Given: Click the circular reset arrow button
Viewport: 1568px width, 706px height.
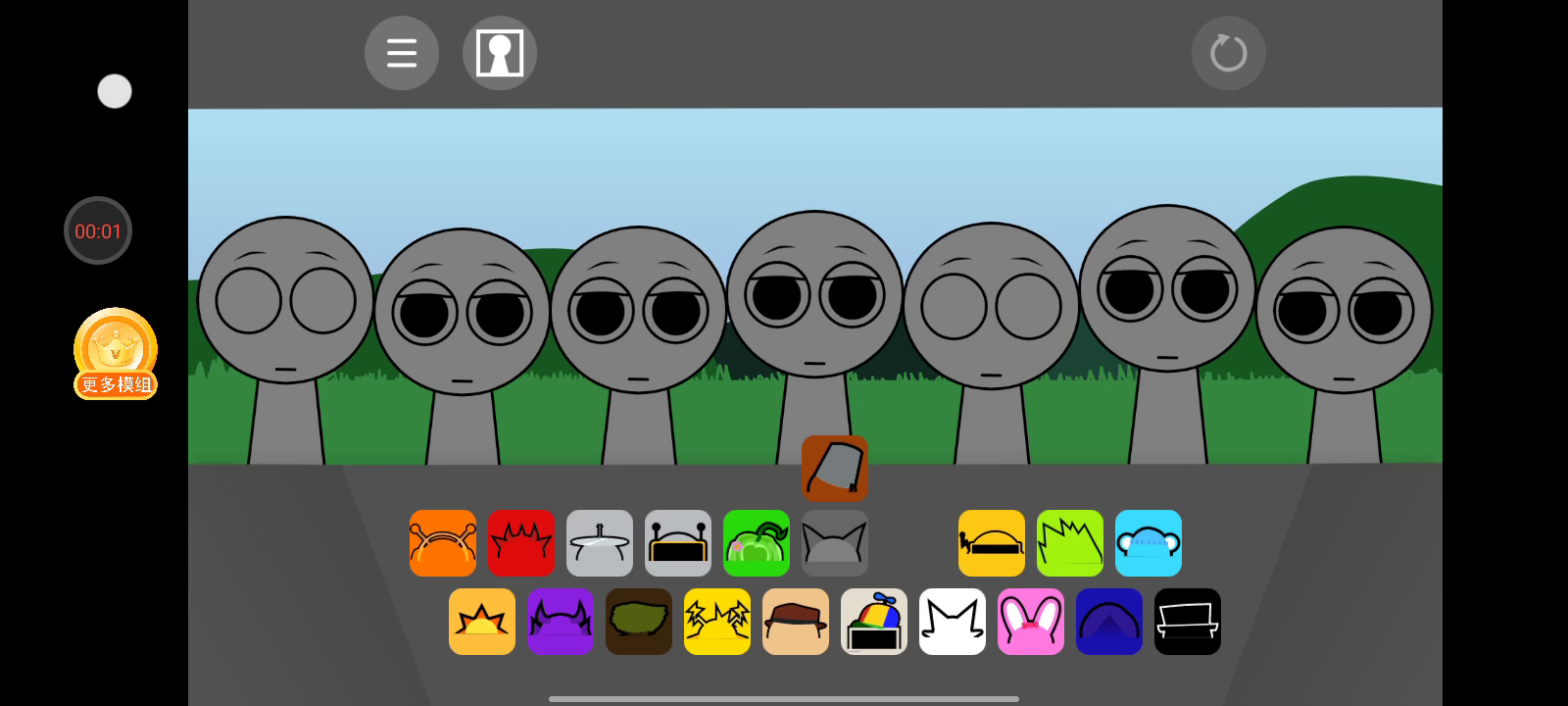Looking at the screenshot, I should pos(1229,53).
